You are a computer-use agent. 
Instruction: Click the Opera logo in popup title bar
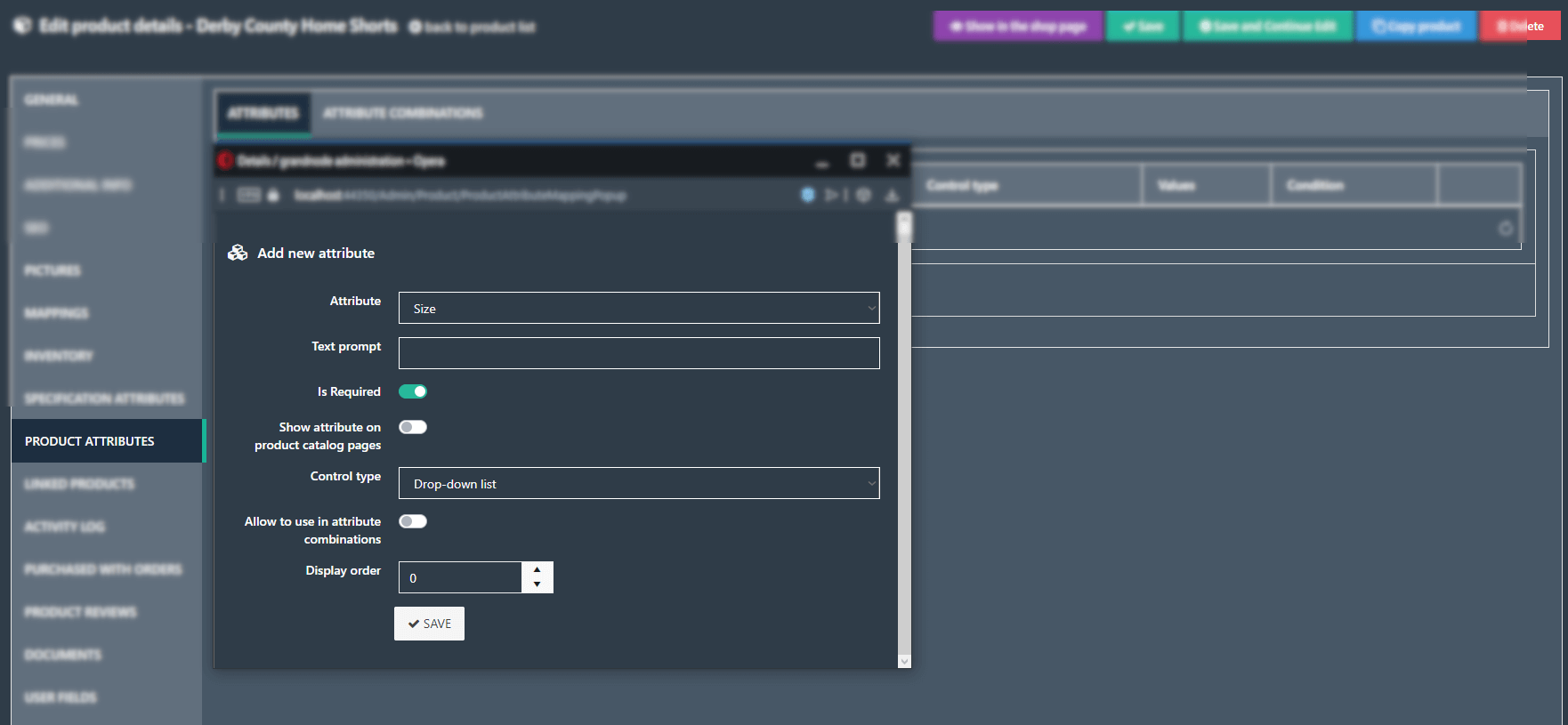pos(225,160)
